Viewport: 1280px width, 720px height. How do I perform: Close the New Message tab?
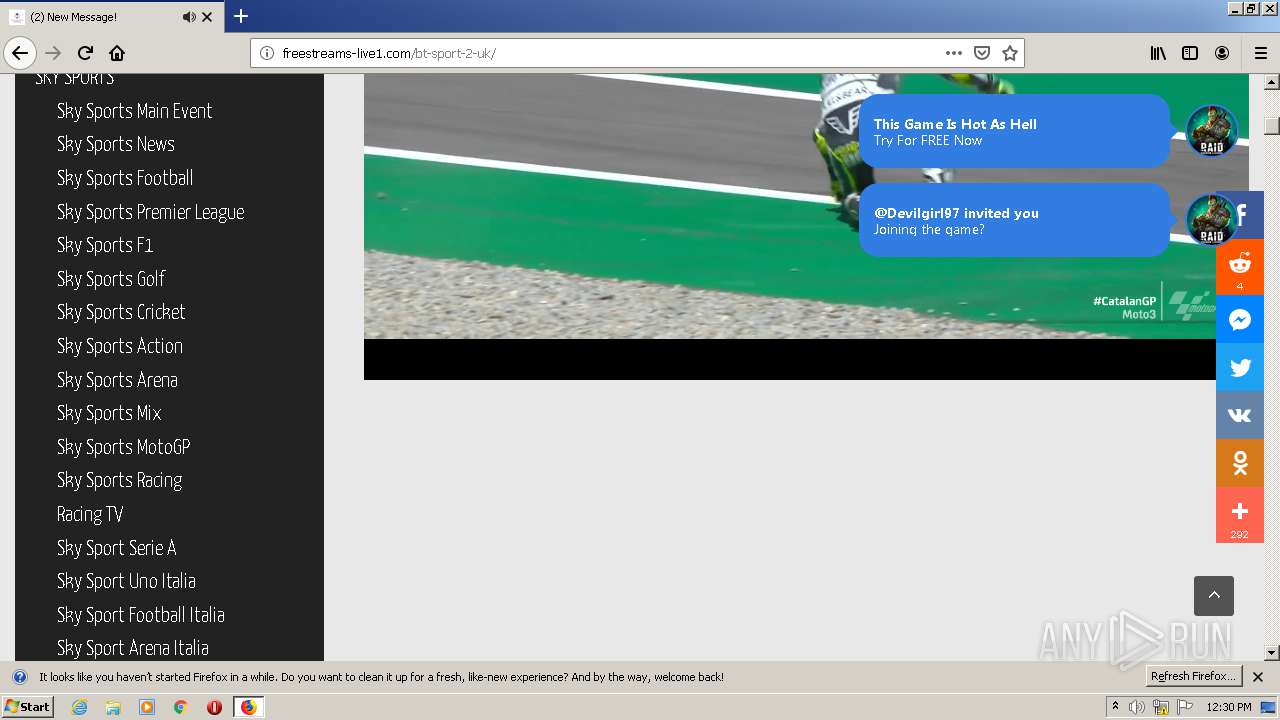click(x=207, y=17)
